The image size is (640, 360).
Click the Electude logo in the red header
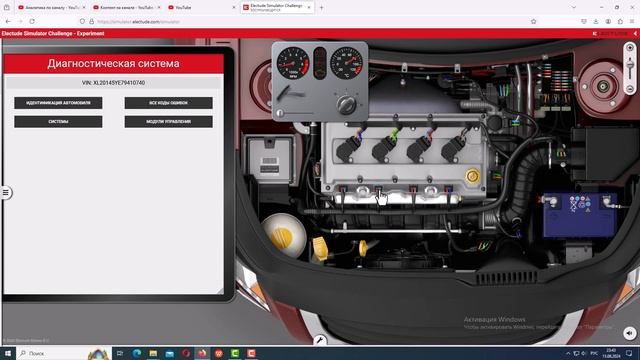(x=611, y=33)
